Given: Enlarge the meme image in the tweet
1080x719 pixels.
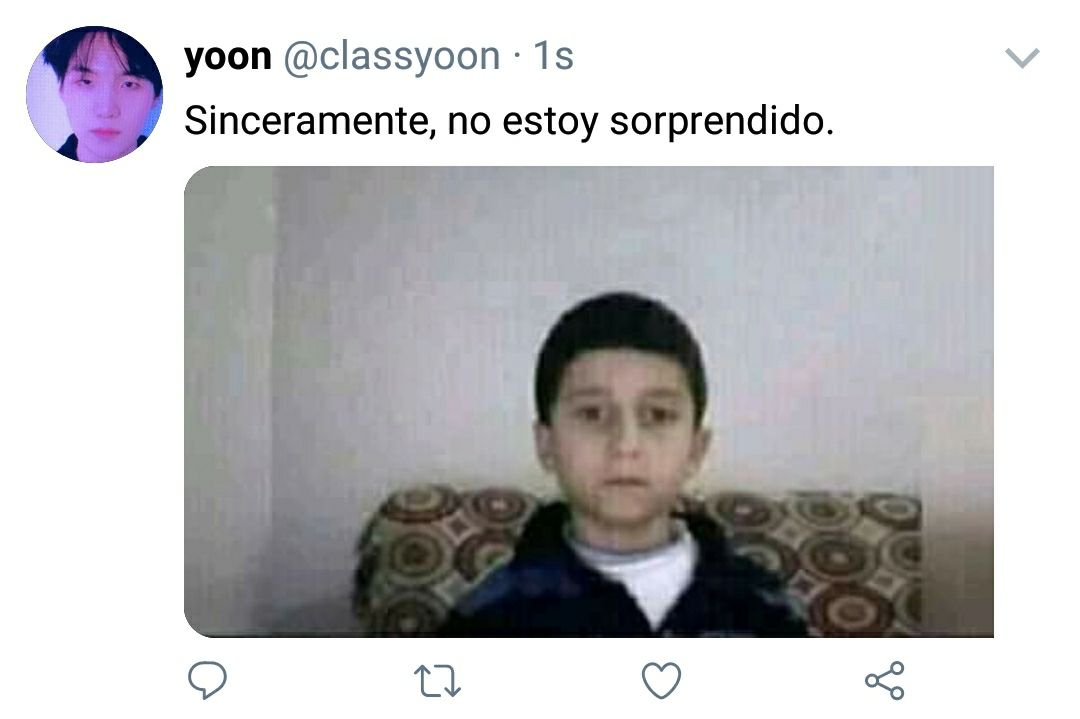Looking at the screenshot, I should (x=589, y=402).
